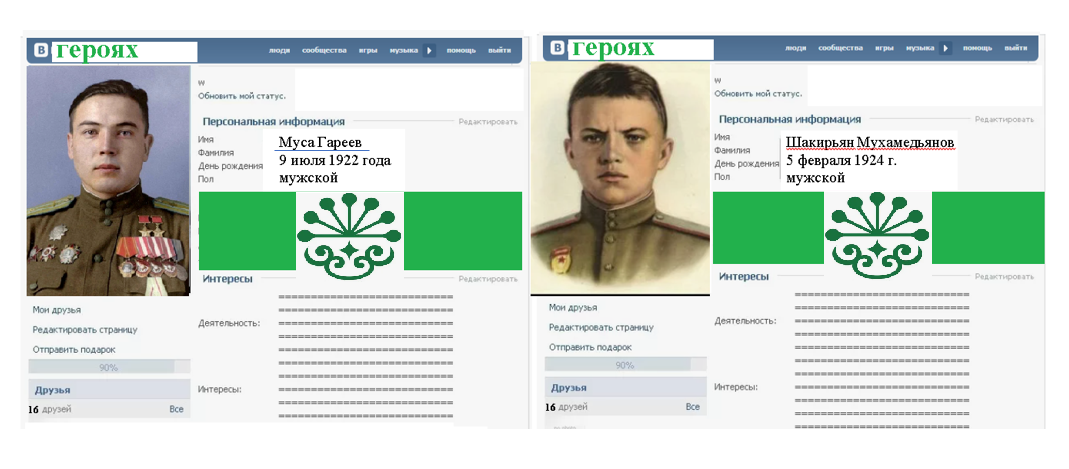Open 'сообщества' in the left navigation bar
Screen dimensions: 1069x469
324,50
